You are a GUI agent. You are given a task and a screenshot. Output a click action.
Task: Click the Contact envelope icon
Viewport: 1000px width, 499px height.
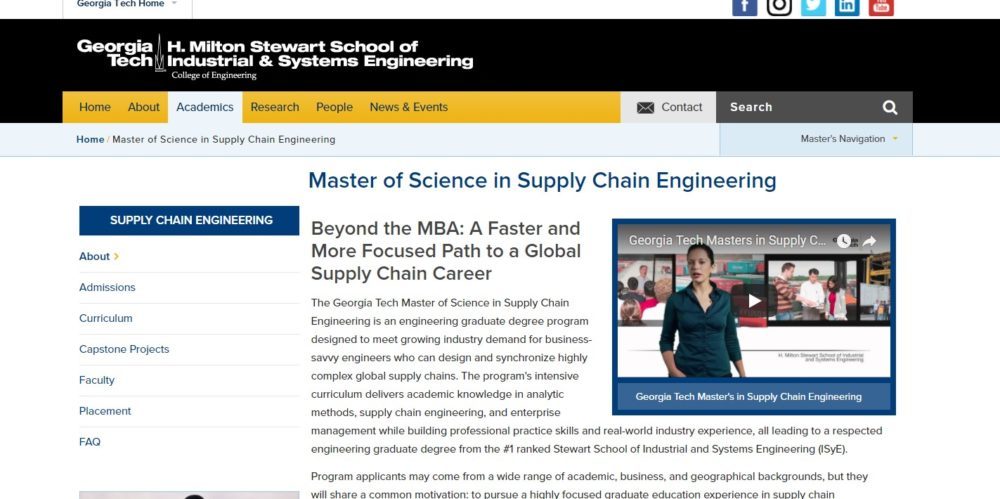coord(645,108)
